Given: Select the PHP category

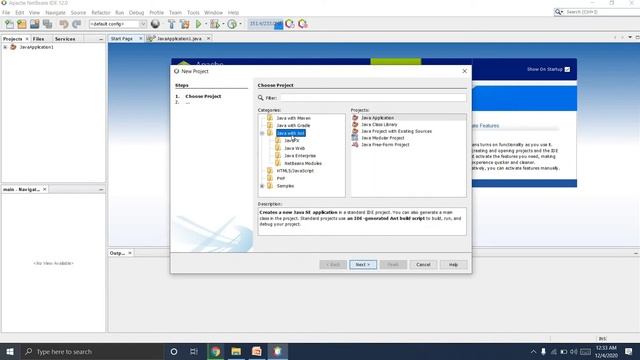Looking at the screenshot, I should pyautogui.click(x=281, y=178).
